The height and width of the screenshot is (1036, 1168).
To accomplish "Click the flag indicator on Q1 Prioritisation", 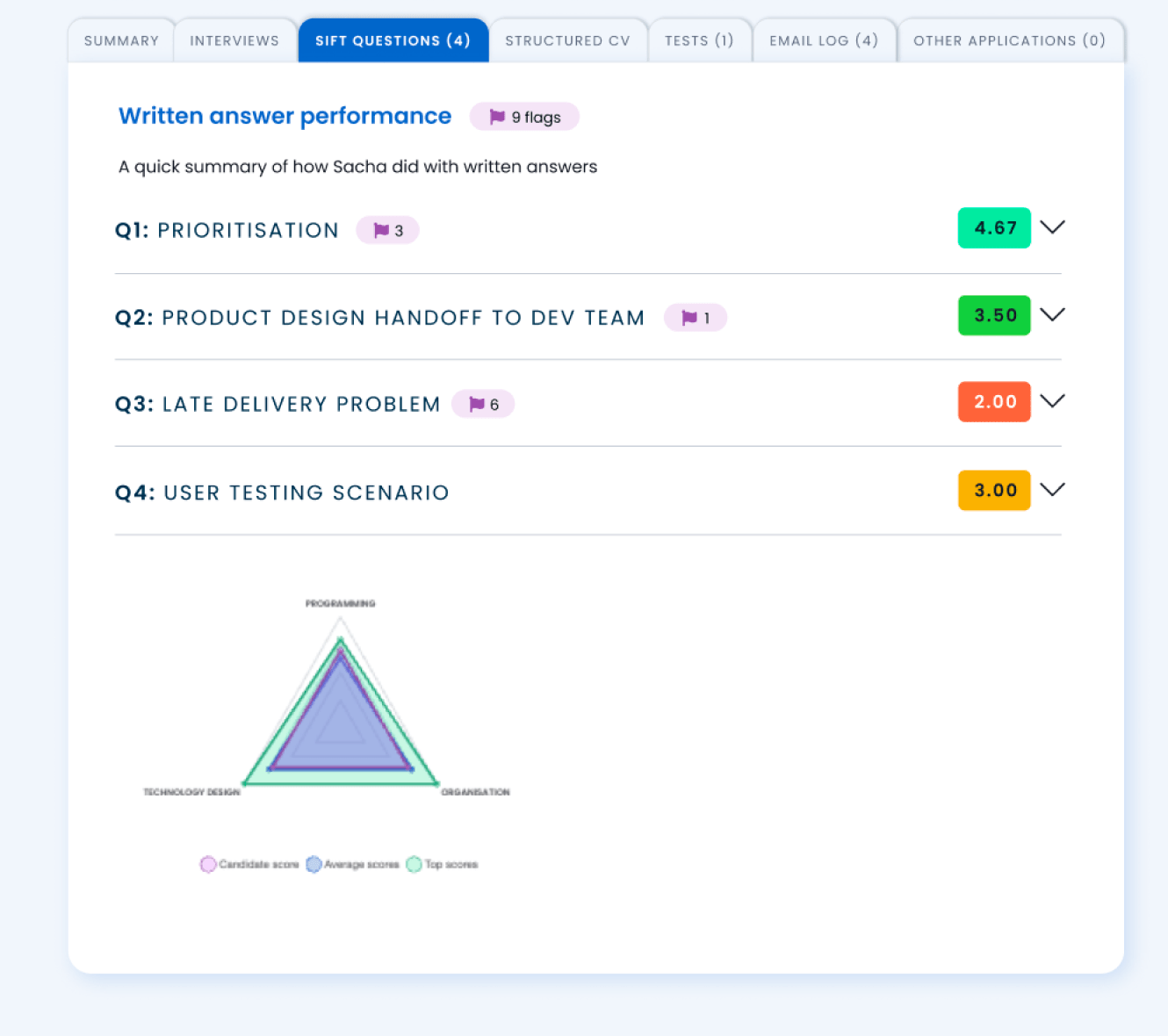I will [387, 229].
